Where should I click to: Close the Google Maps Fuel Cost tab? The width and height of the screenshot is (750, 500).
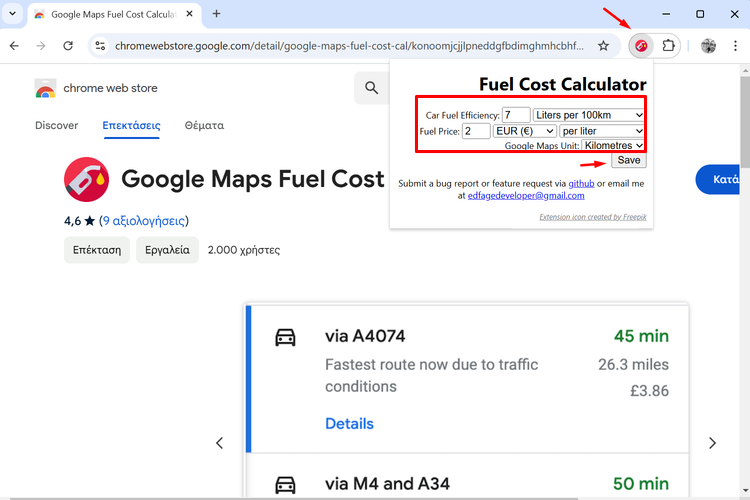pyautogui.click(x=189, y=14)
